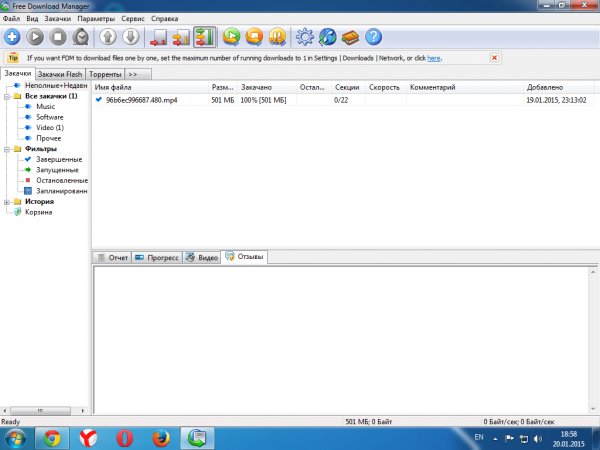Open the Сервис menu
Viewport: 600px width, 450px height.
pyautogui.click(x=133, y=18)
